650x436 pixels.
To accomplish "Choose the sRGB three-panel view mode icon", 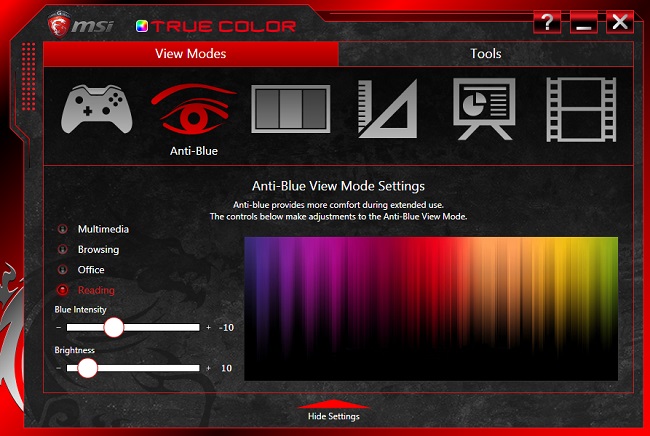I will [x=291, y=109].
